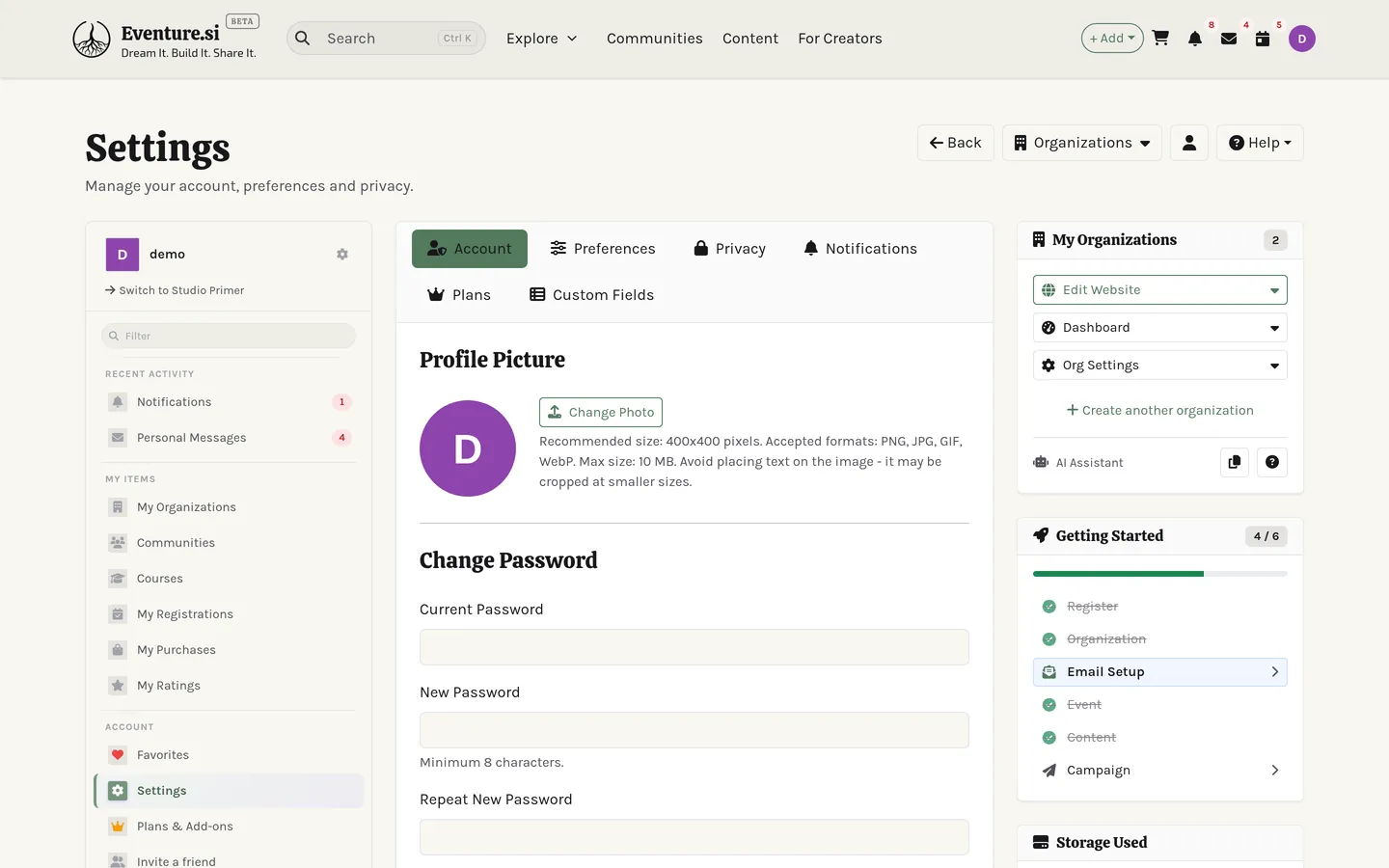Image resolution: width=1389 pixels, height=868 pixels.
Task: Copy AI Assistant info with the copy icon
Action: pyautogui.click(x=1235, y=462)
